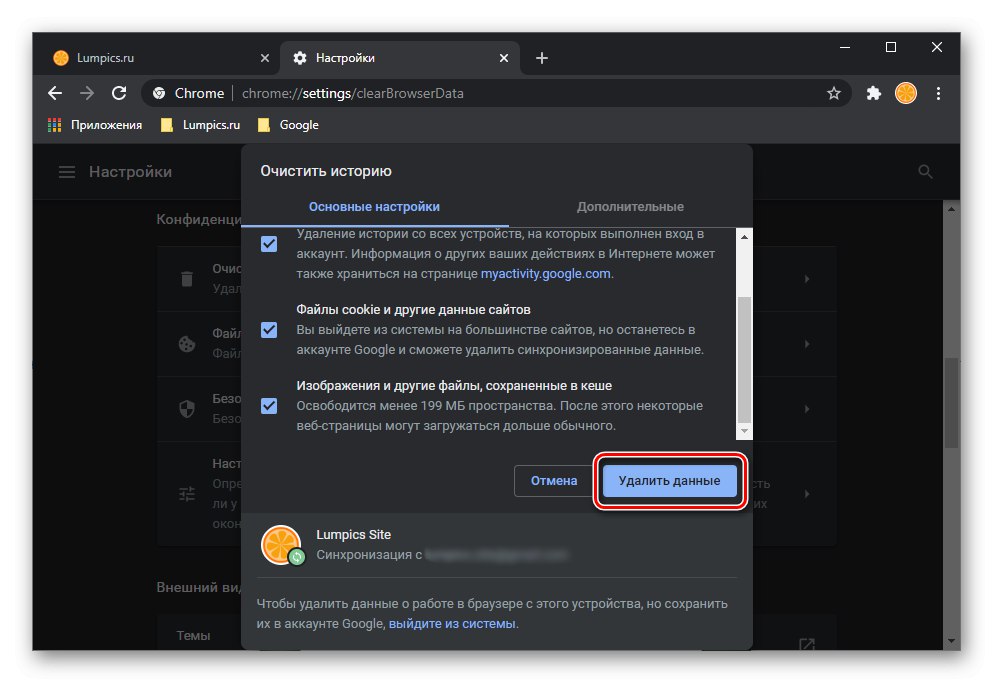Click the settings search magnifier icon
Screen dimensions: 993x683
(x=925, y=172)
